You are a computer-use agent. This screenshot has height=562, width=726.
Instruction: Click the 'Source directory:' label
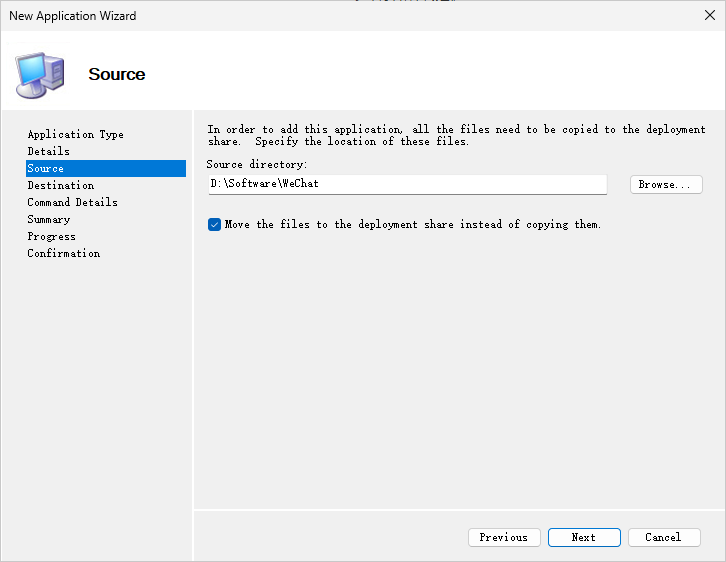tap(257, 164)
